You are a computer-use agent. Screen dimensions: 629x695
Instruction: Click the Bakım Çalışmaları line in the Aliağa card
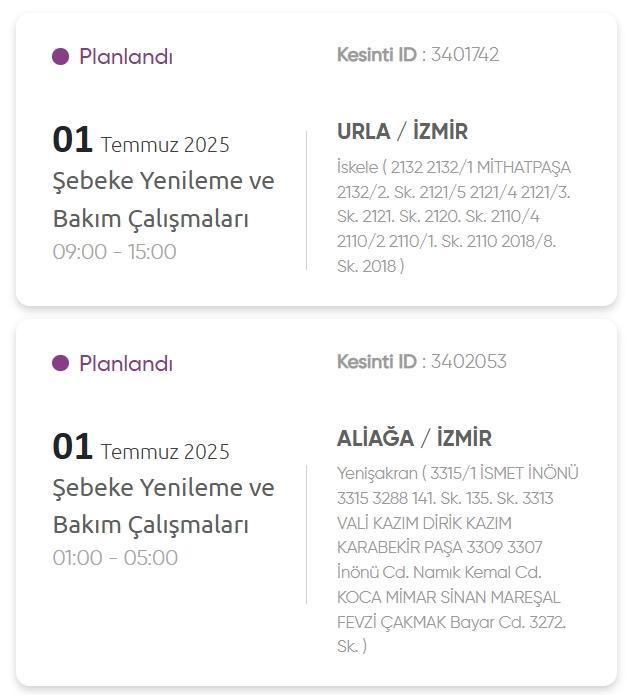click(150, 525)
